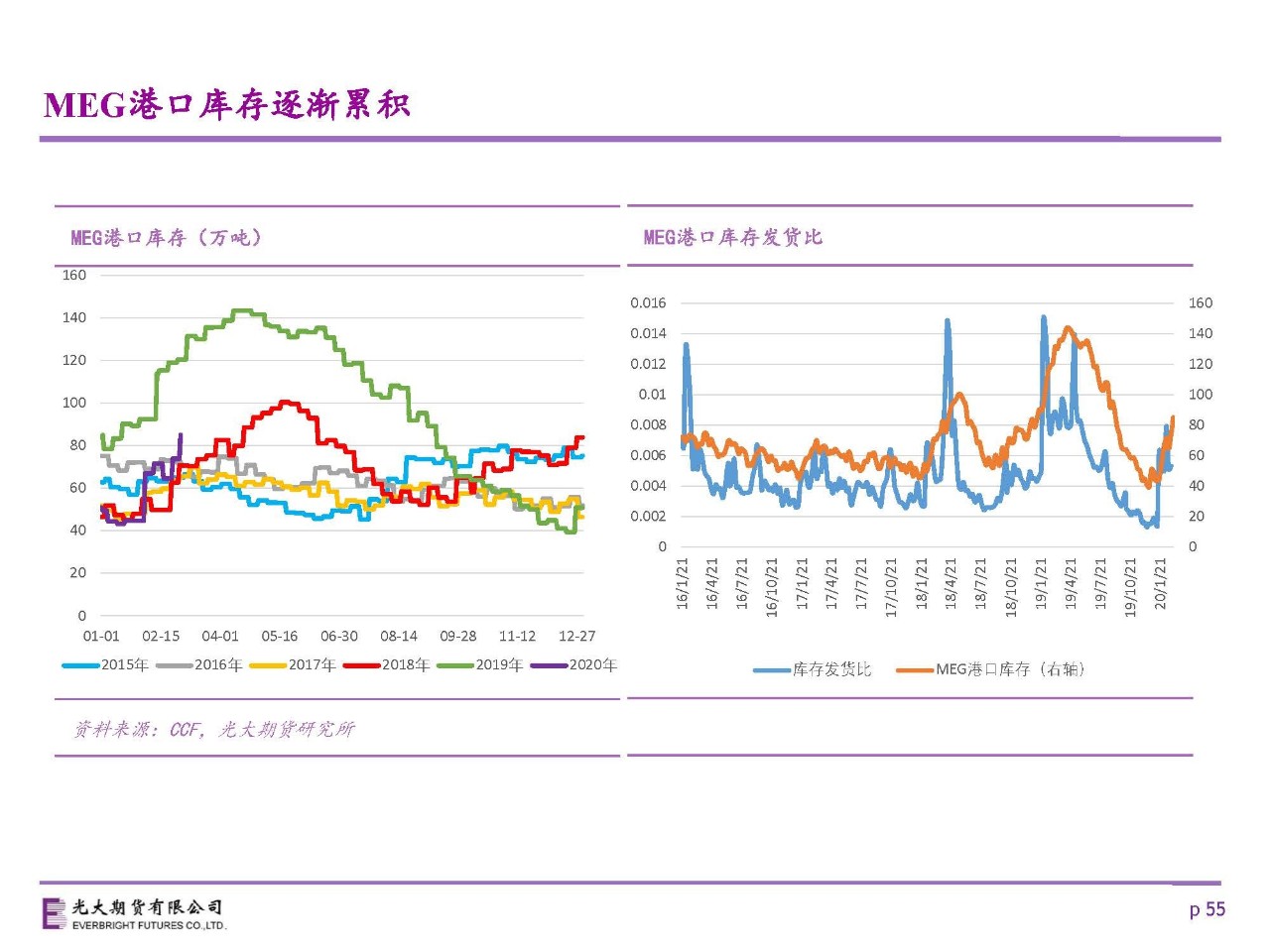Click the date label "19/4/21"

[1071, 583]
